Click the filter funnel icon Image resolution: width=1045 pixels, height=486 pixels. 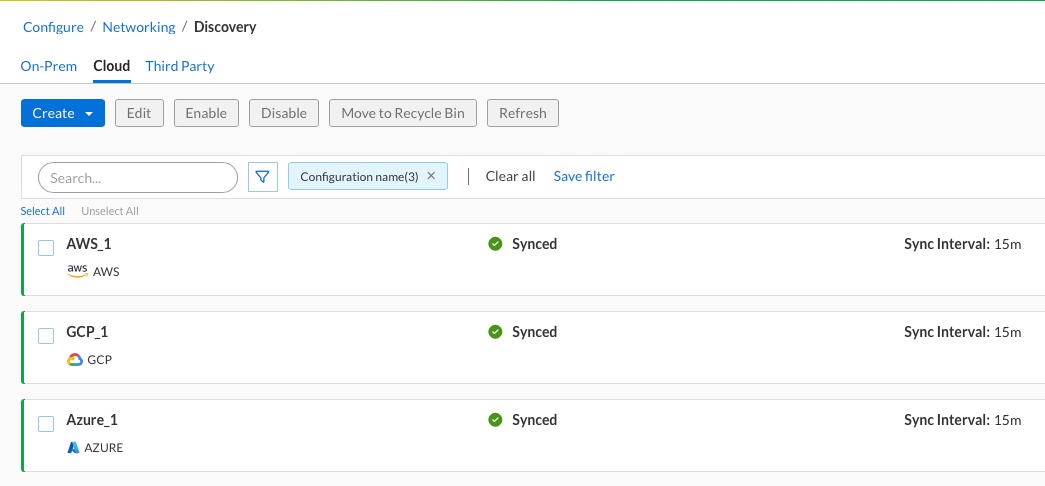pos(262,177)
